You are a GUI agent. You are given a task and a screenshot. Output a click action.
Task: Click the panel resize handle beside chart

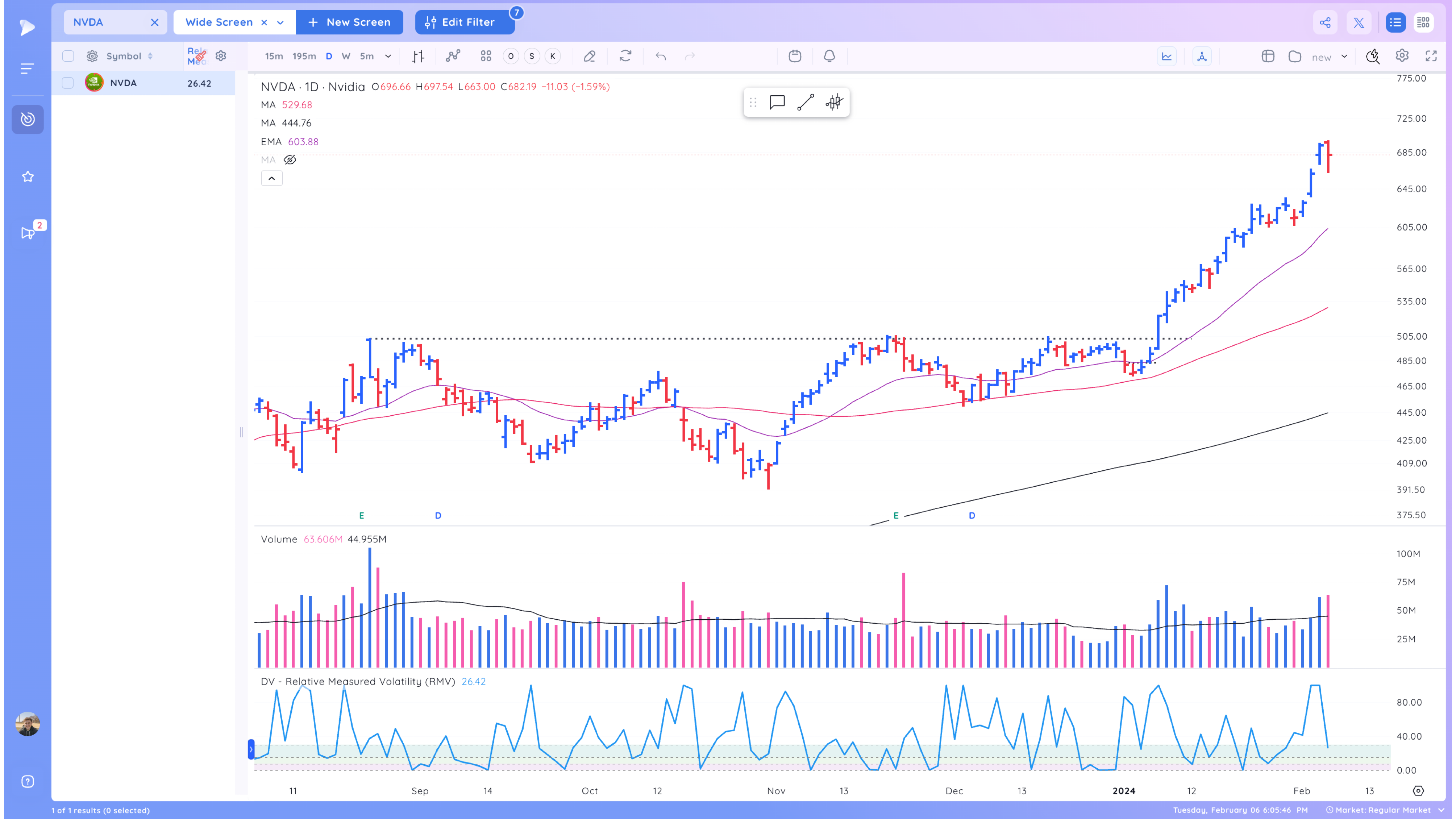pyautogui.click(x=241, y=432)
